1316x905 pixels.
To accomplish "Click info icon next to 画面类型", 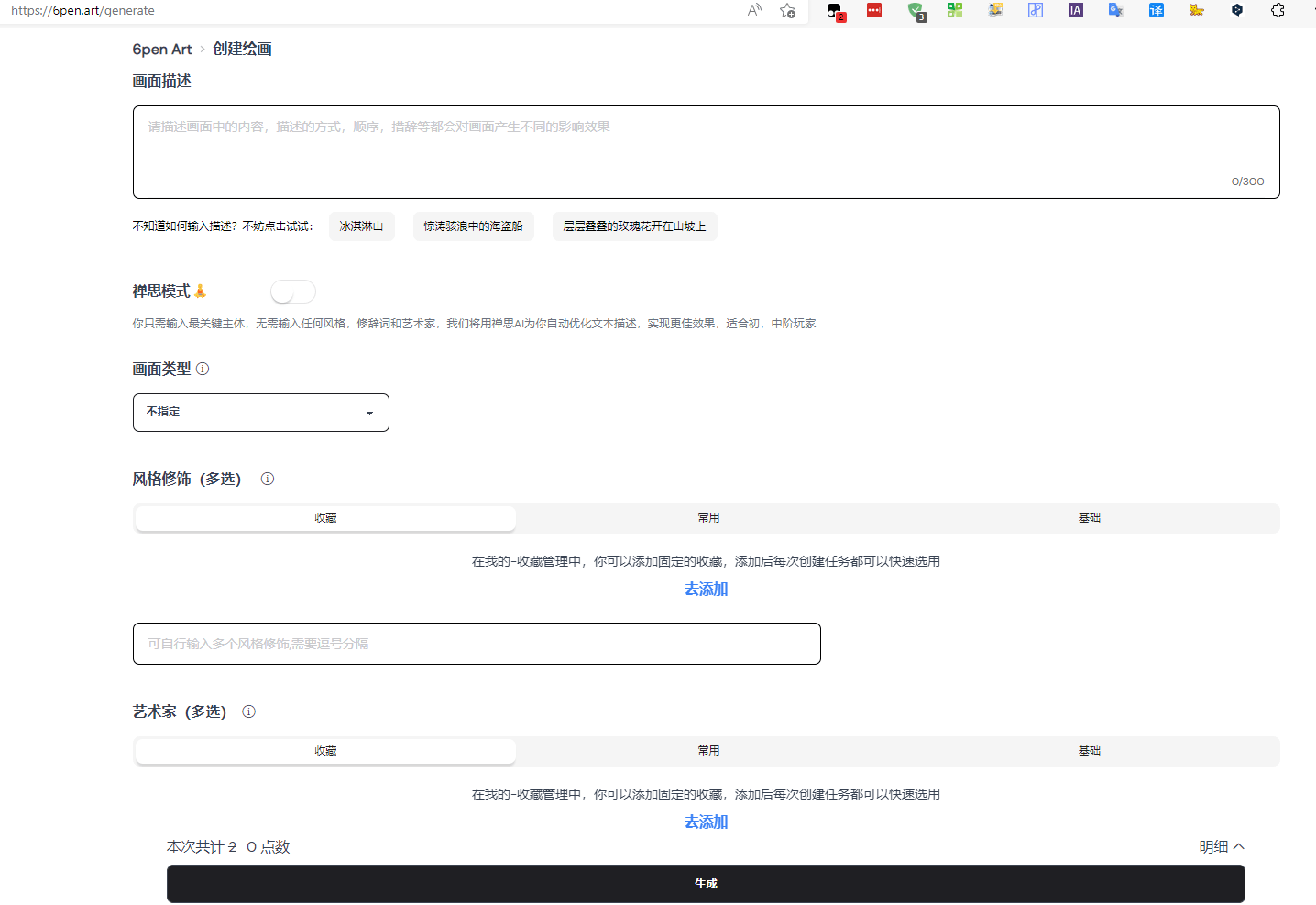I will (203, 369).
